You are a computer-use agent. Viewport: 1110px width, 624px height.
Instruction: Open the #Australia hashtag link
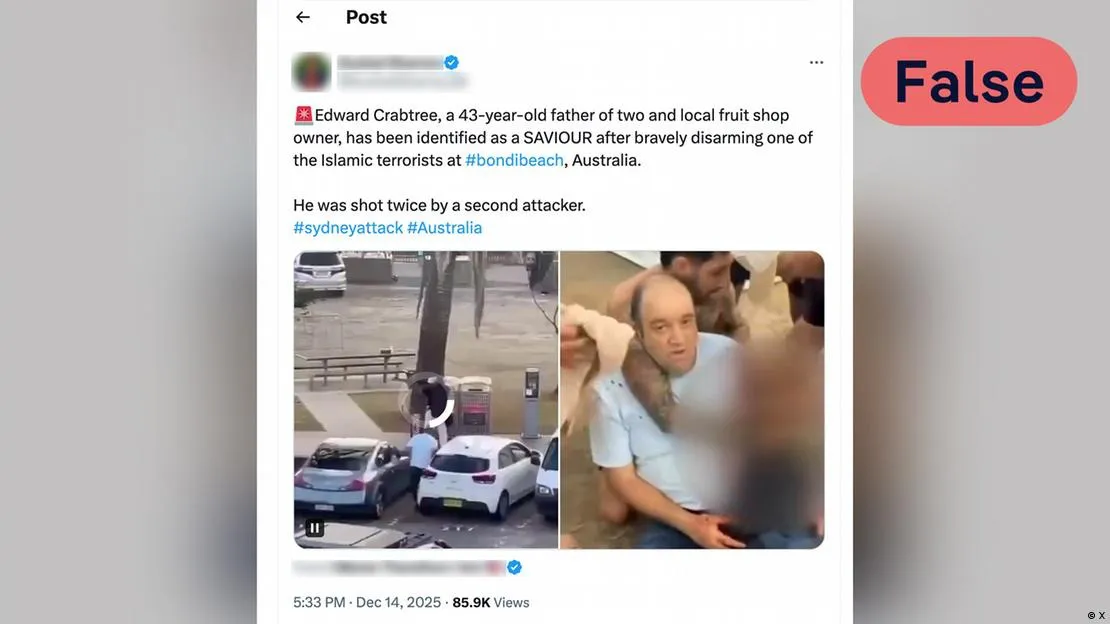click(445, 228)
